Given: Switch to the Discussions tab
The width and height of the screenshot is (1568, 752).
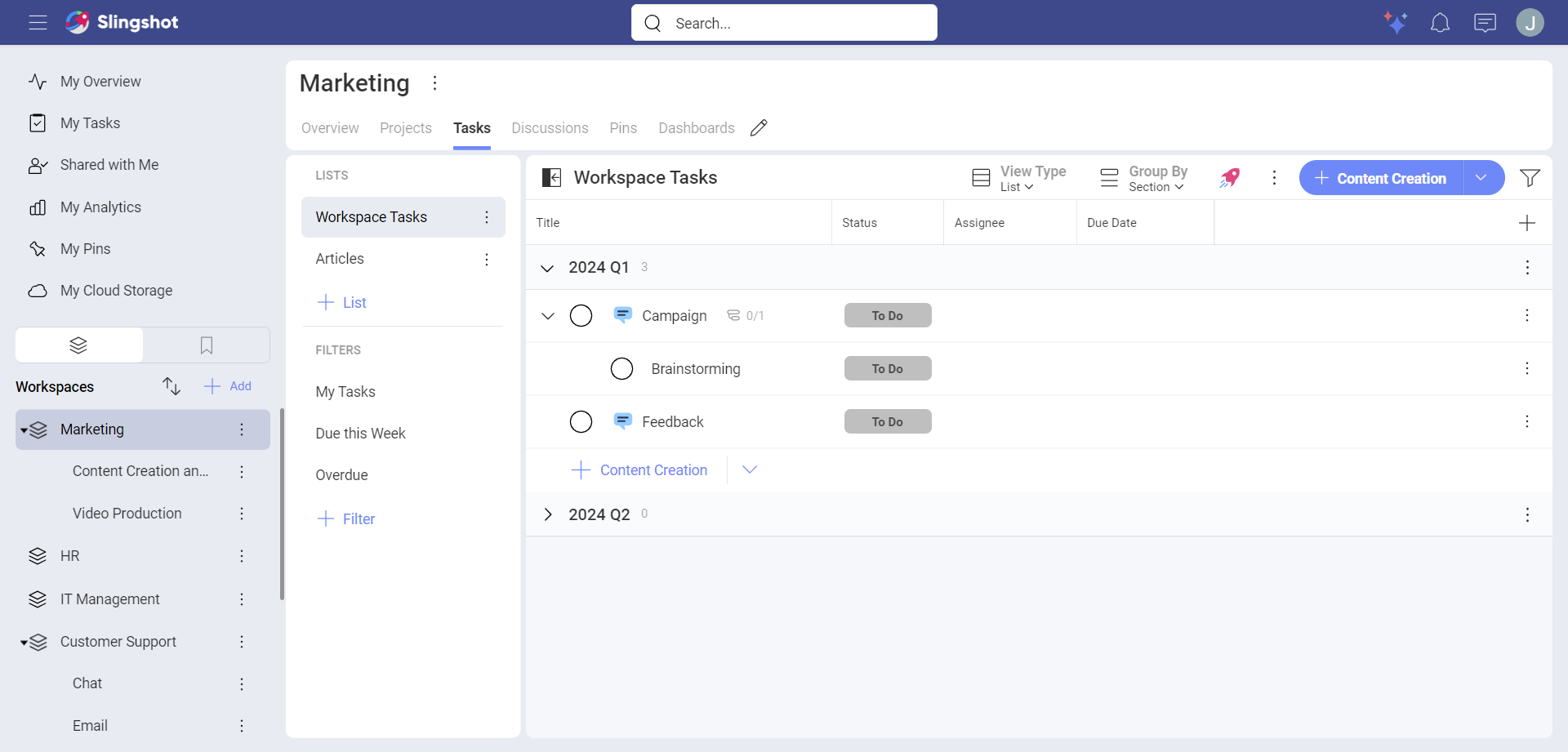Looking at the screenshot, I should click(550, 128).
